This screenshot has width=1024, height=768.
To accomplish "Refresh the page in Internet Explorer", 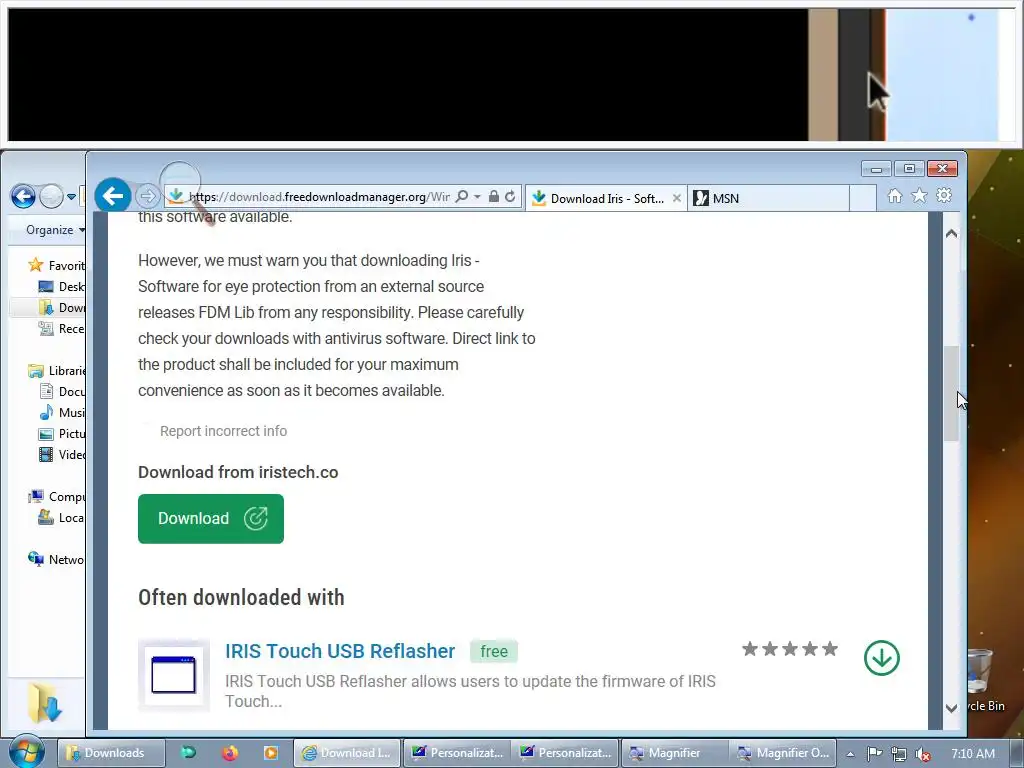I will (510, 197).
